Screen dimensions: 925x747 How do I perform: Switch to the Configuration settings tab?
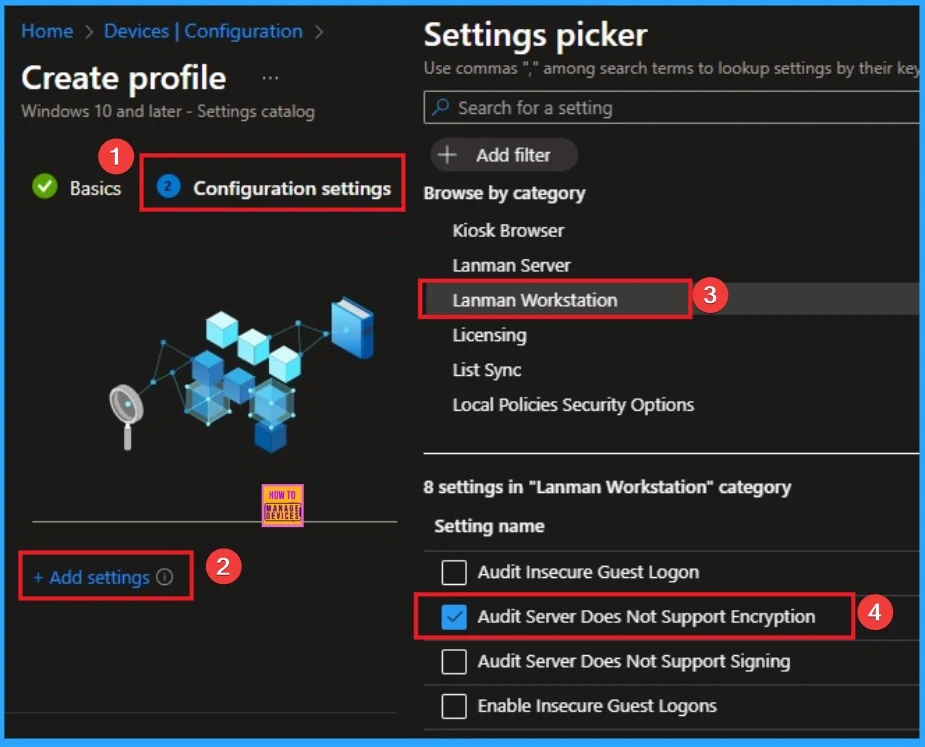[291, 188]
